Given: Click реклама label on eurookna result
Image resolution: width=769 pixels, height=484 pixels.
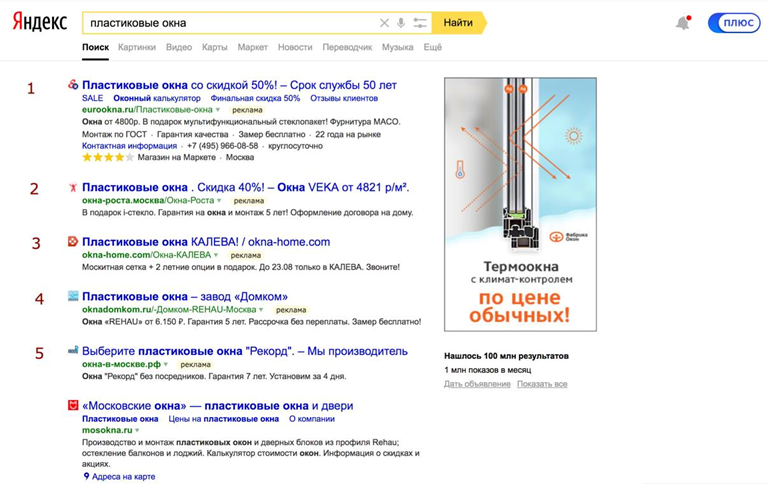Looking at the screenshot, I should [x=247, y=110].
